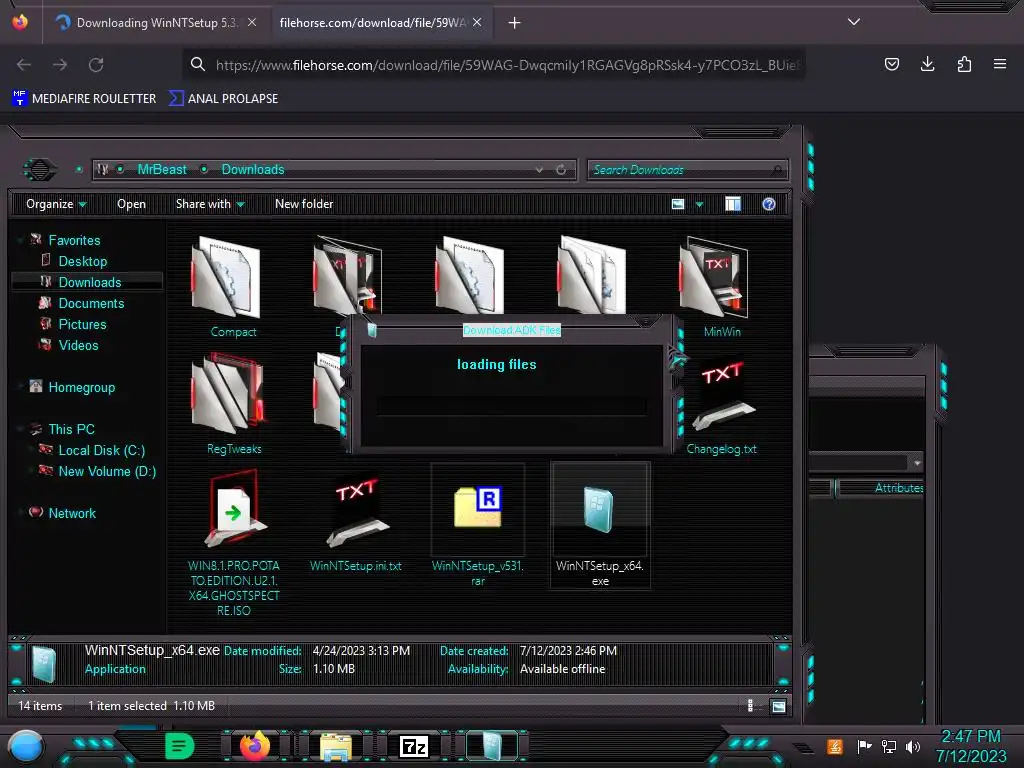Screen dimensions: 1024x768
Task: Click the Firefox URL address bar
Action: tap(494, 65)
